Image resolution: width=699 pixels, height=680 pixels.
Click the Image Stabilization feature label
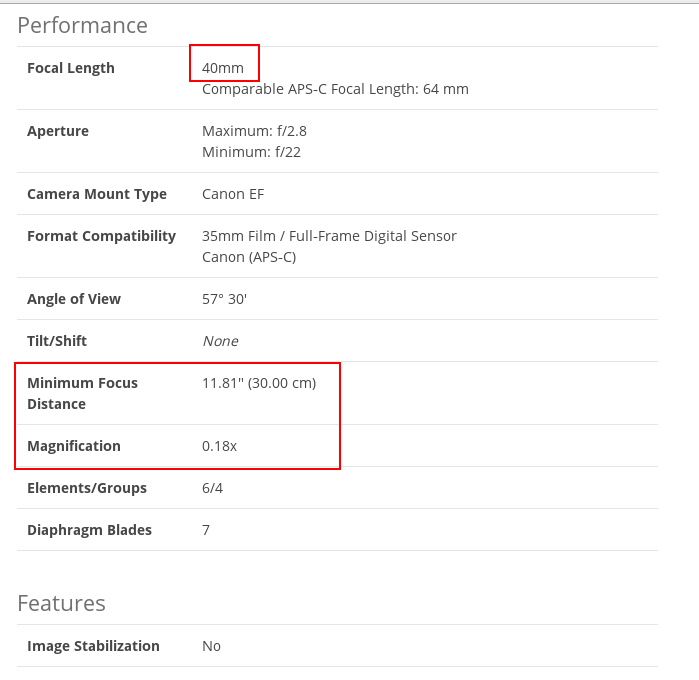93,646
